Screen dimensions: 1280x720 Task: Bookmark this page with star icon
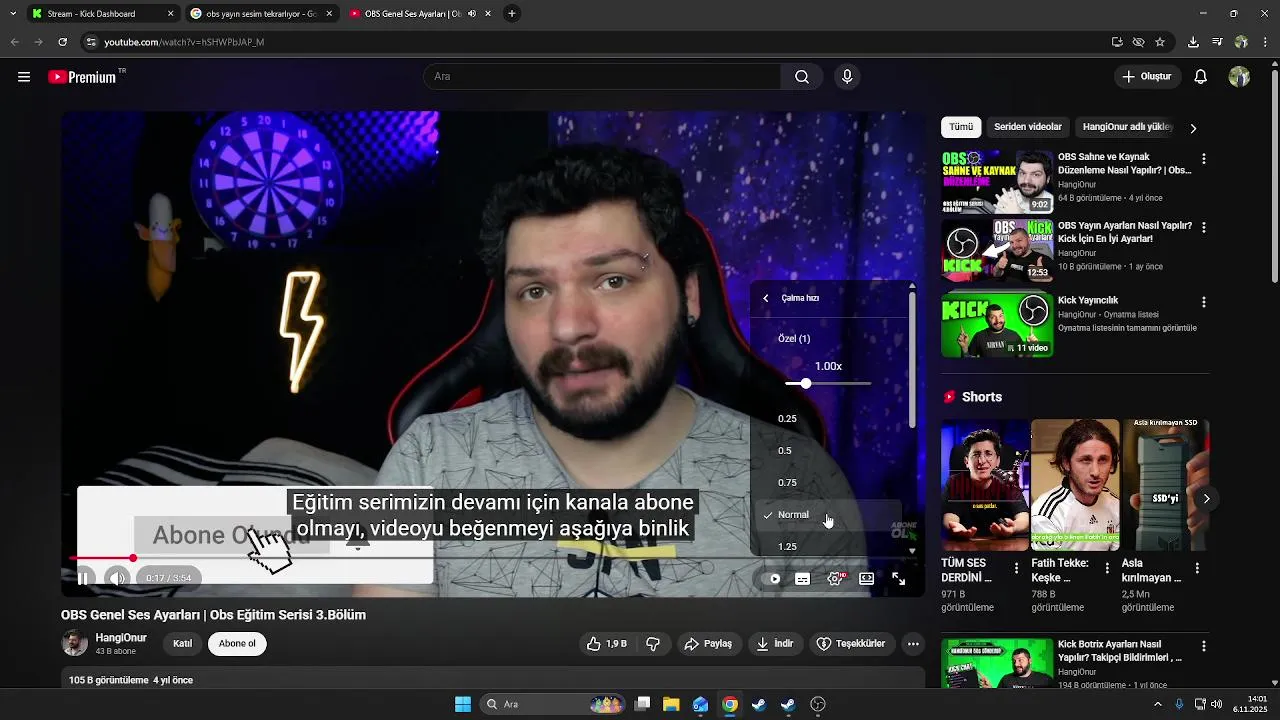1160,42
